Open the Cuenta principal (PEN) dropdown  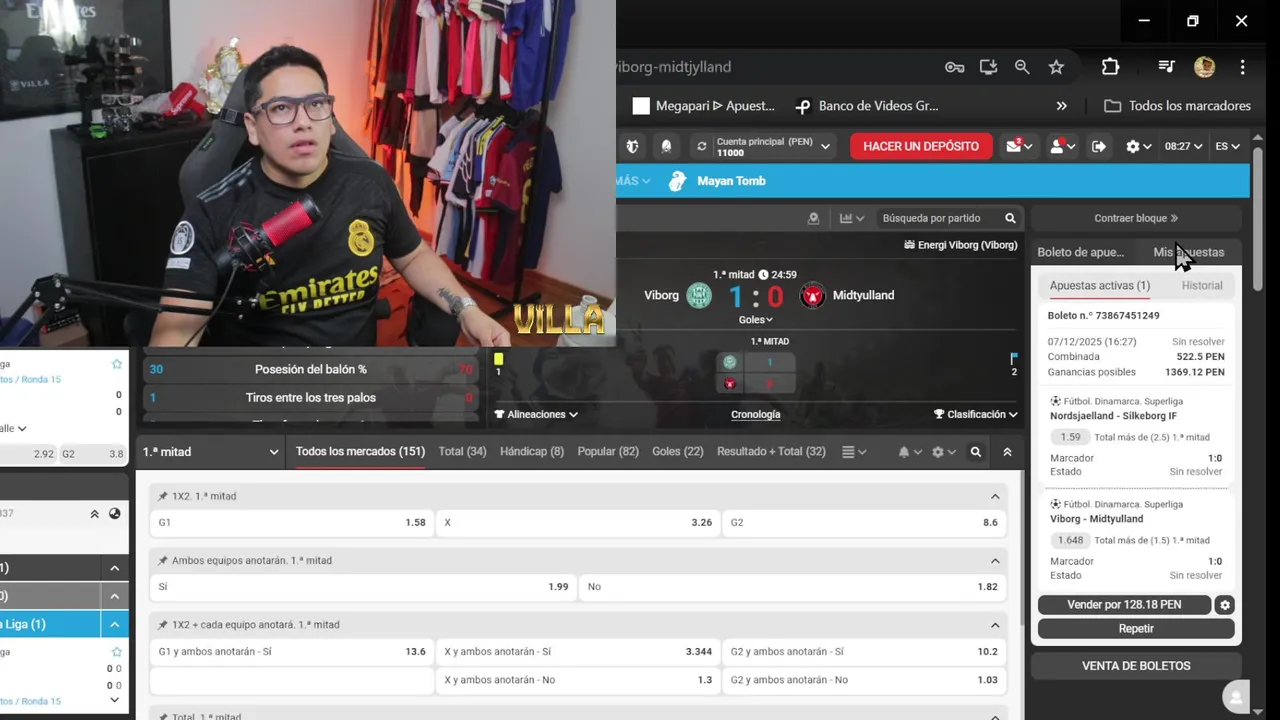coord(774,147)
